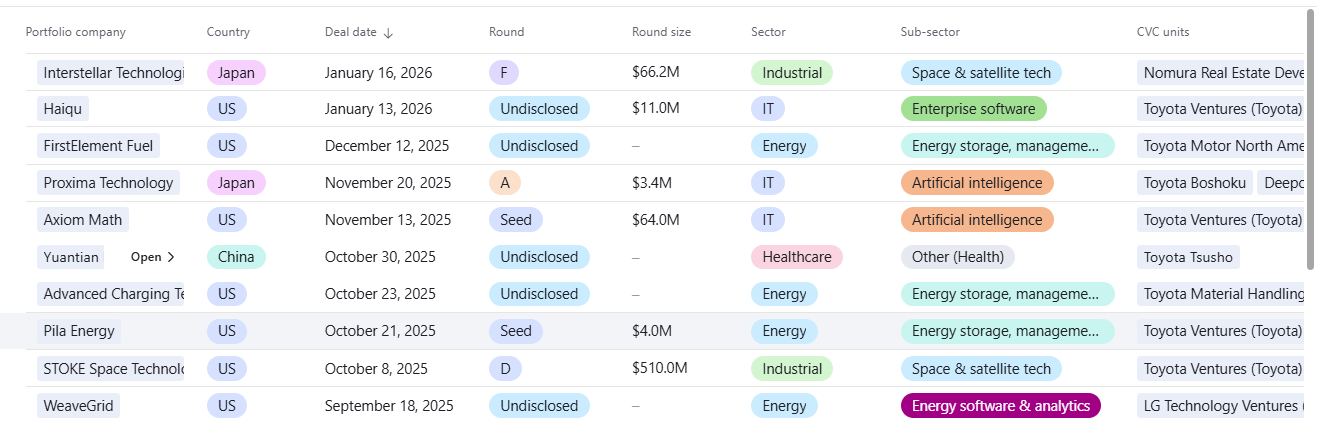Click the Deal date sort arrow icon
1337x422 pixels.
point(388,32)
